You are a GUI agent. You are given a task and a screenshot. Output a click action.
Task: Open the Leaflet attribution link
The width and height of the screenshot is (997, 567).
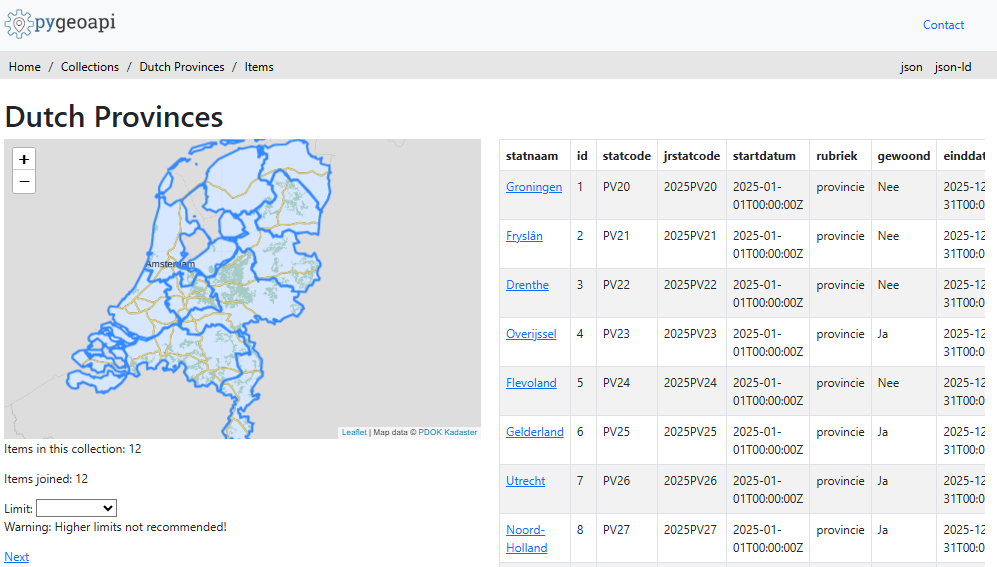pos(354,432)
